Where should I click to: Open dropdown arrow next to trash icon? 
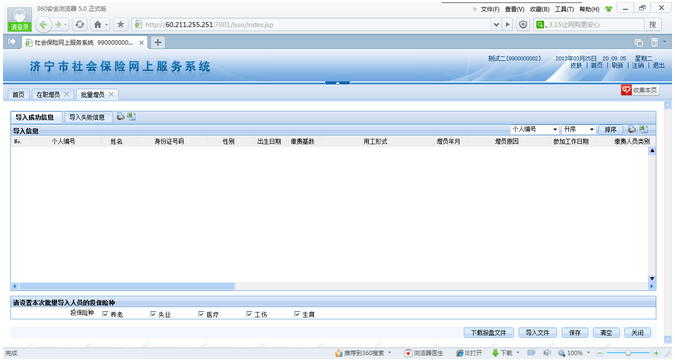pyautogui.click(x=664, y=42)
